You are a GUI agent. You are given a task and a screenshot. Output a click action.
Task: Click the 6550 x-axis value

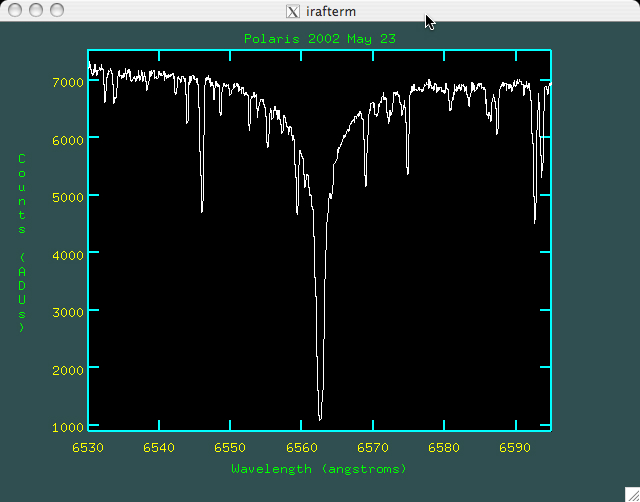230,448
